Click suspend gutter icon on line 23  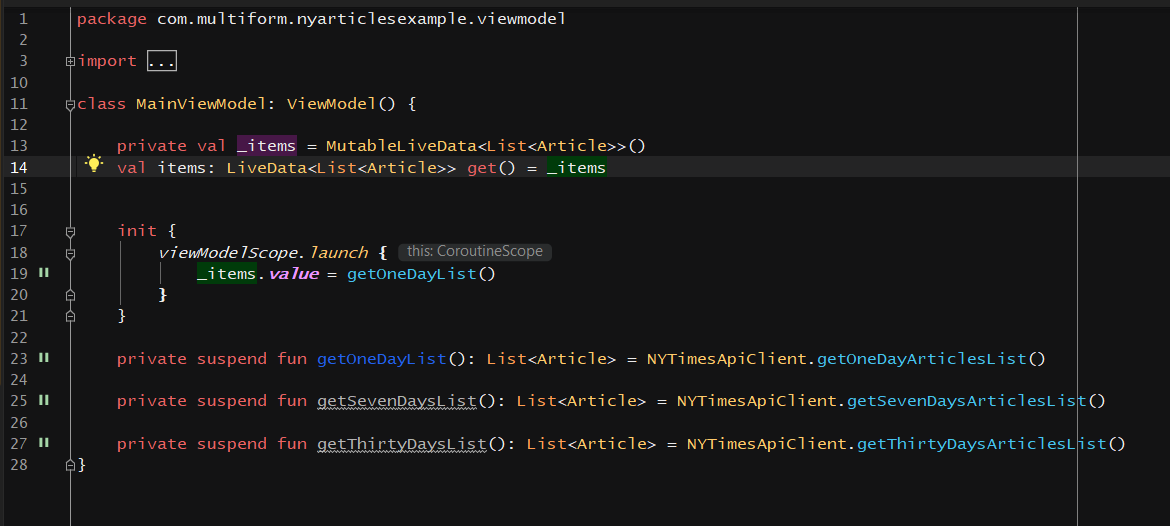(x=43, y=358)
